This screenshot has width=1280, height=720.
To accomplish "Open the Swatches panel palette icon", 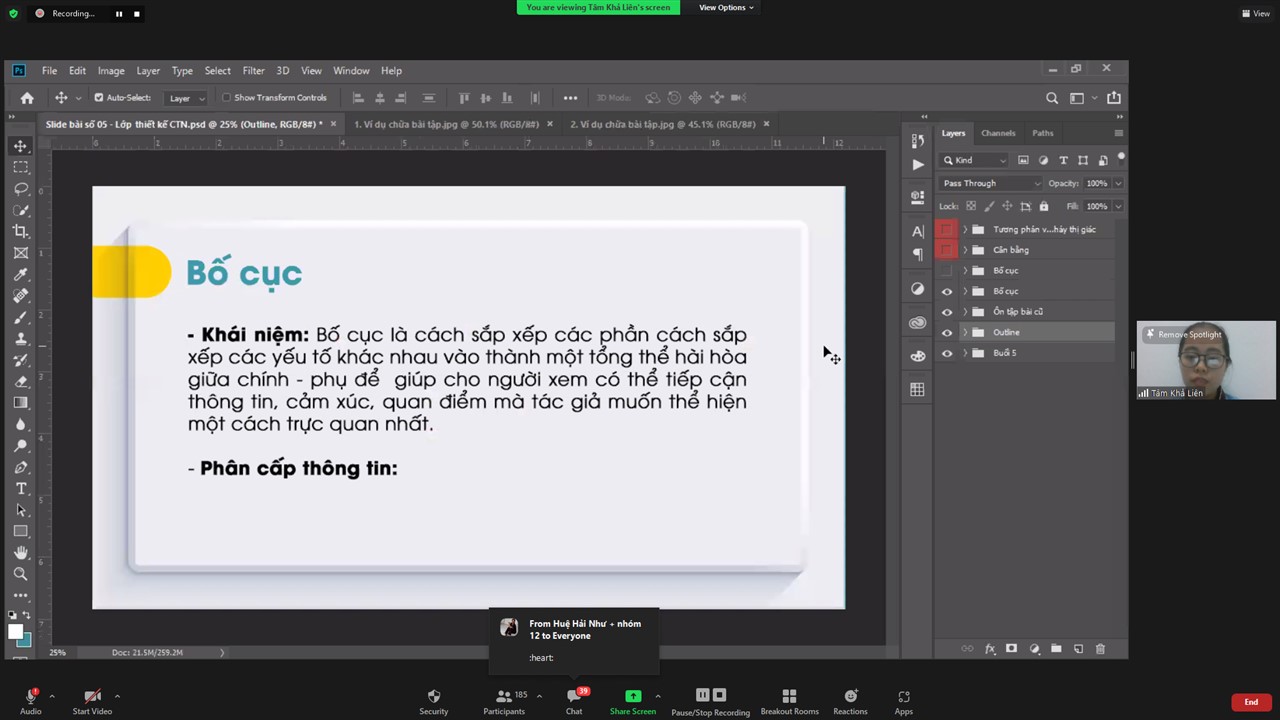I will [918, 355].
